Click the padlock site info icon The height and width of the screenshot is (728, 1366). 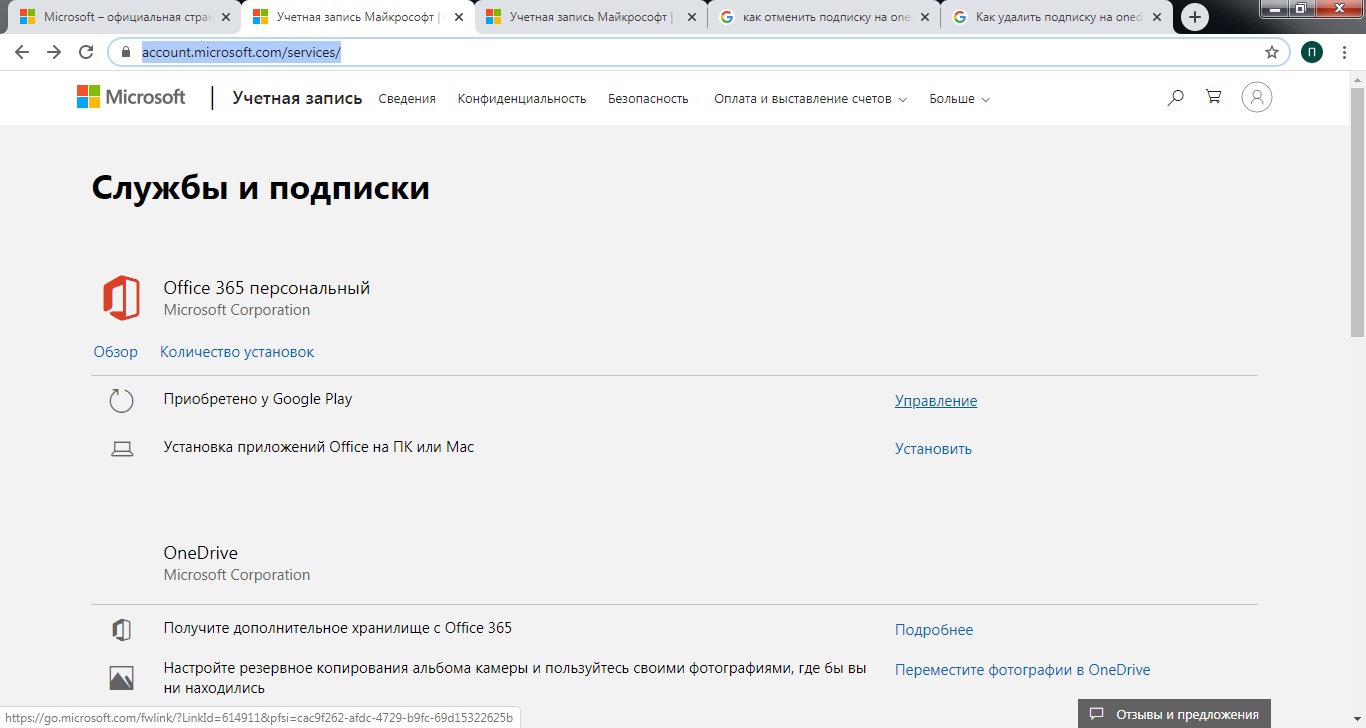[x=126, y=52]
